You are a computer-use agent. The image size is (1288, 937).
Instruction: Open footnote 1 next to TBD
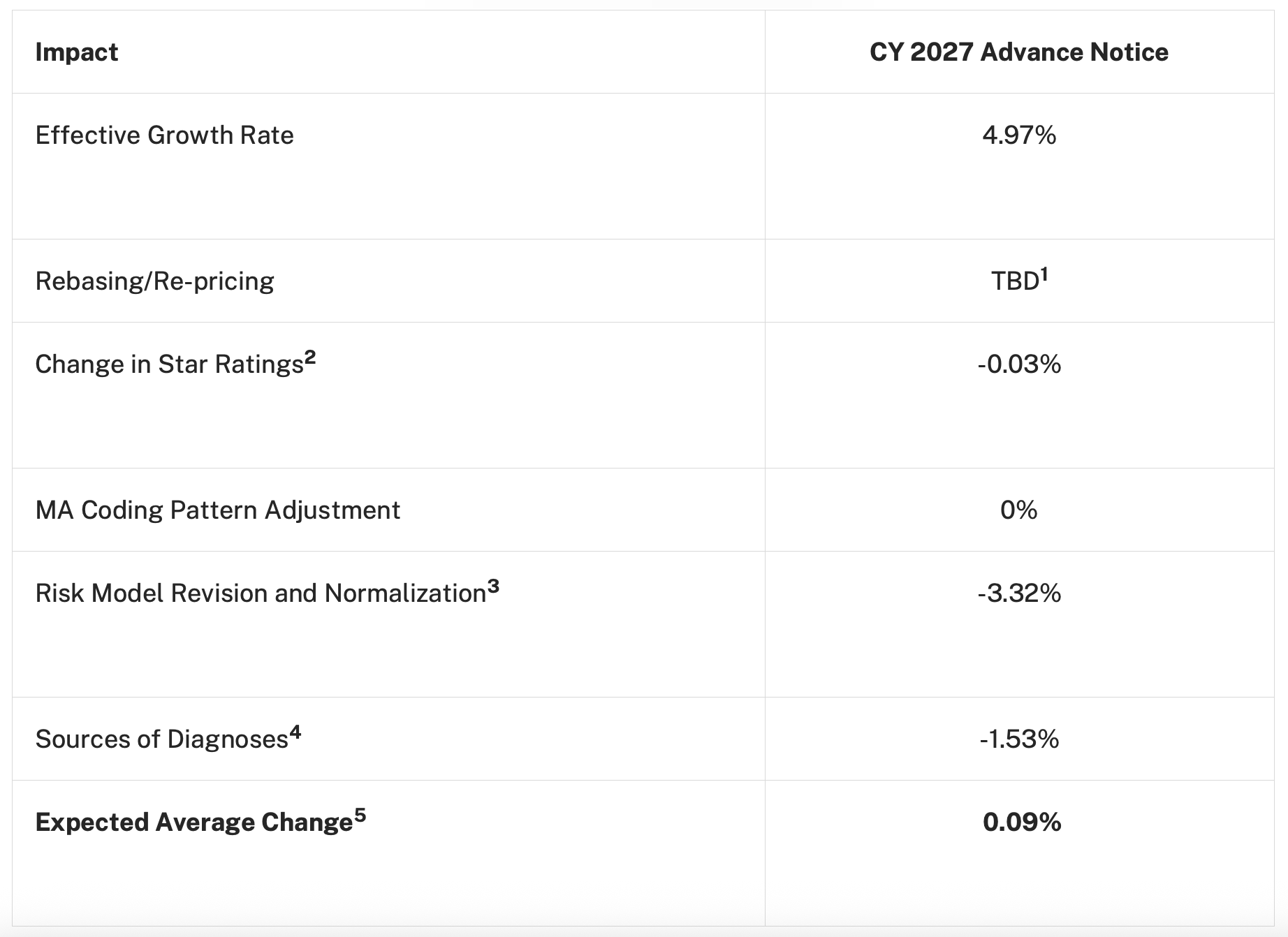tap(1044, 274)
